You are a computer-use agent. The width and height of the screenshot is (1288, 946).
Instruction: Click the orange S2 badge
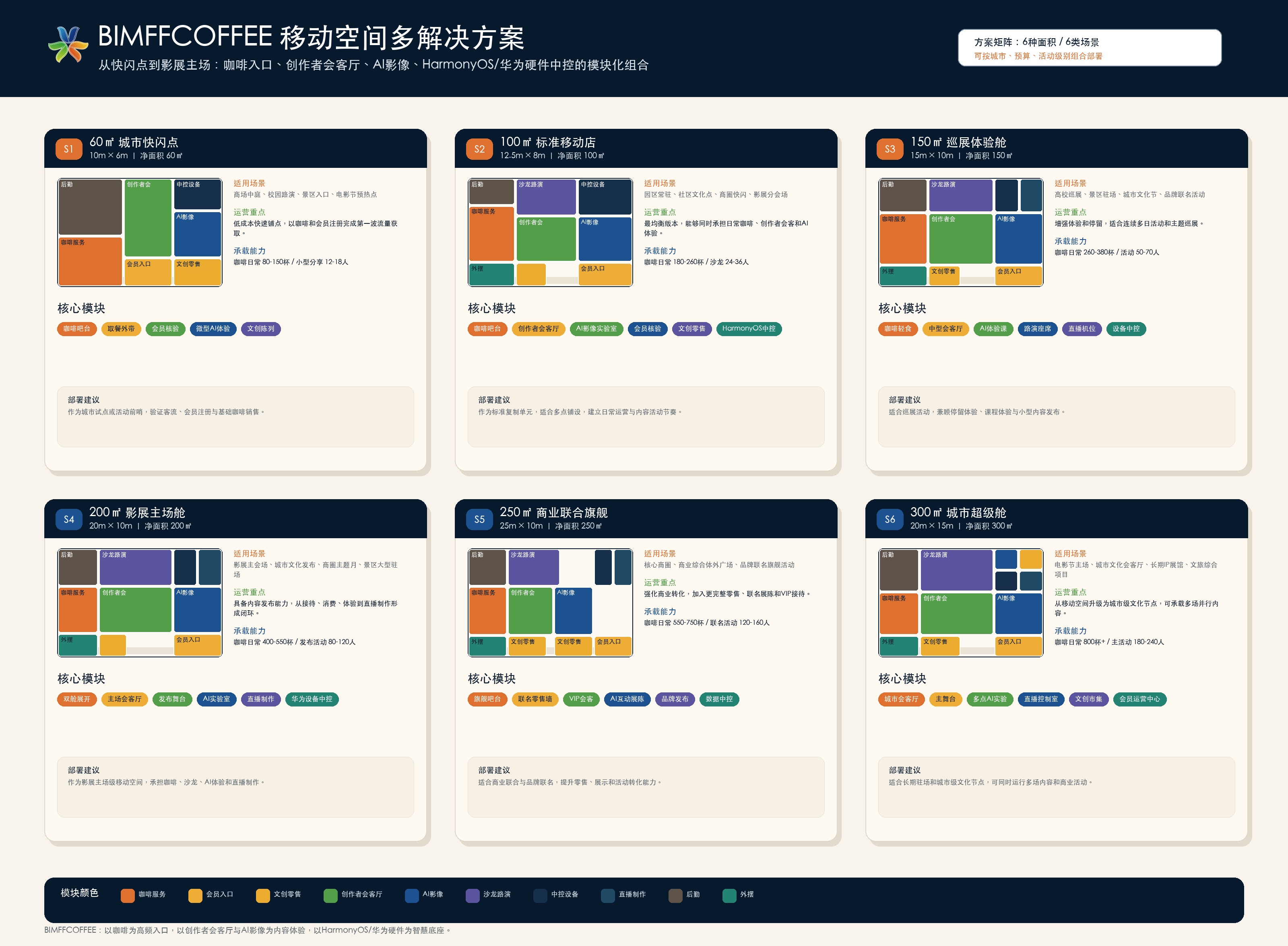[x=479, y=149]
